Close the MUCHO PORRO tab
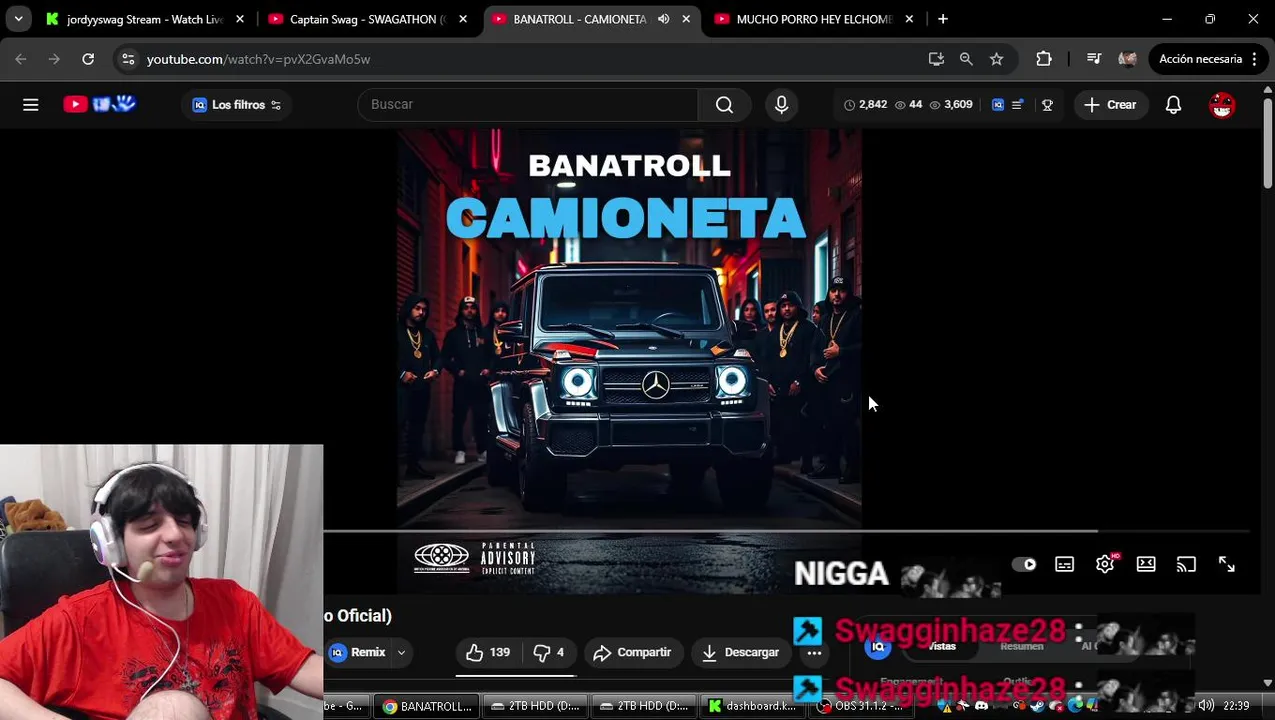 tap(908, 19)
